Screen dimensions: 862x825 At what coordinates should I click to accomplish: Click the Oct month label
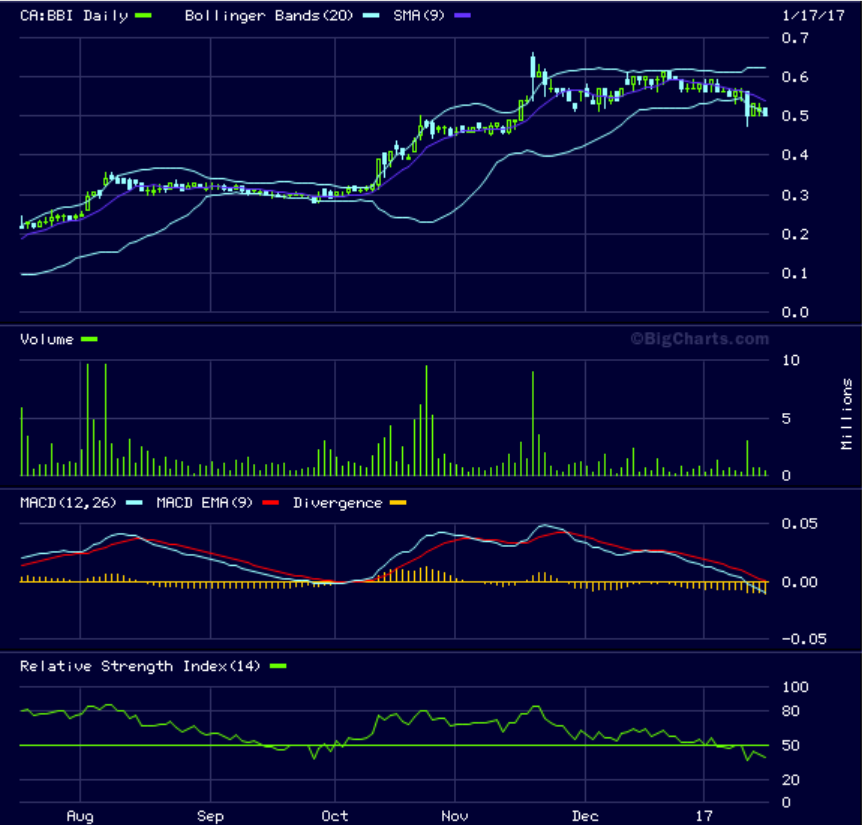[335, 816]
